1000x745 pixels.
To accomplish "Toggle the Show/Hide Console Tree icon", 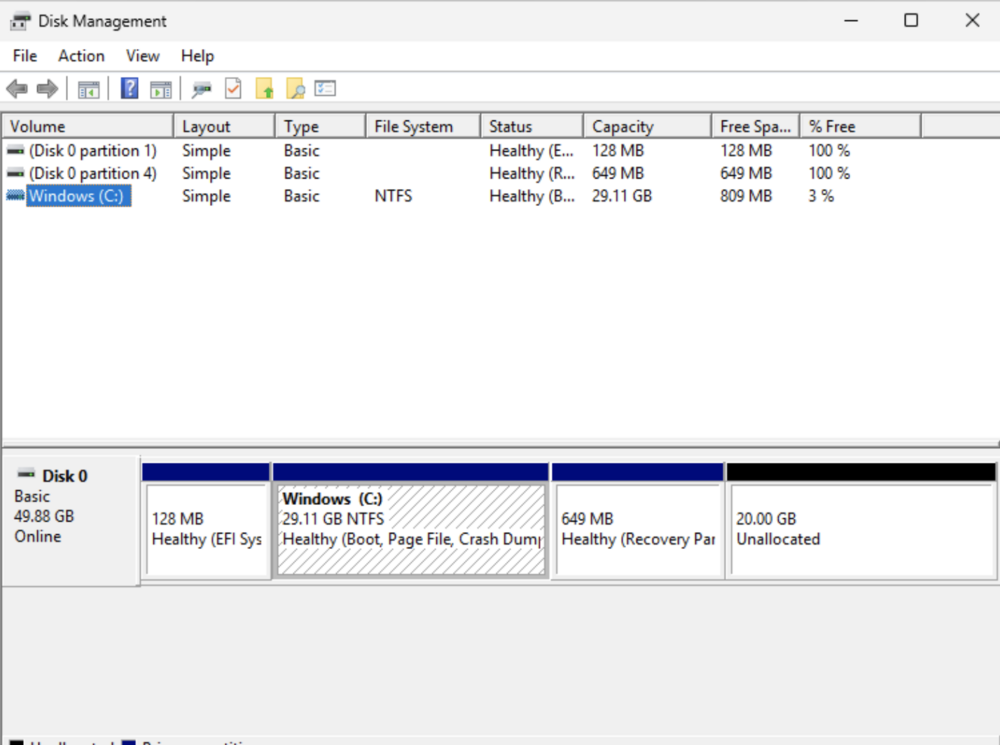I will 89,89.
